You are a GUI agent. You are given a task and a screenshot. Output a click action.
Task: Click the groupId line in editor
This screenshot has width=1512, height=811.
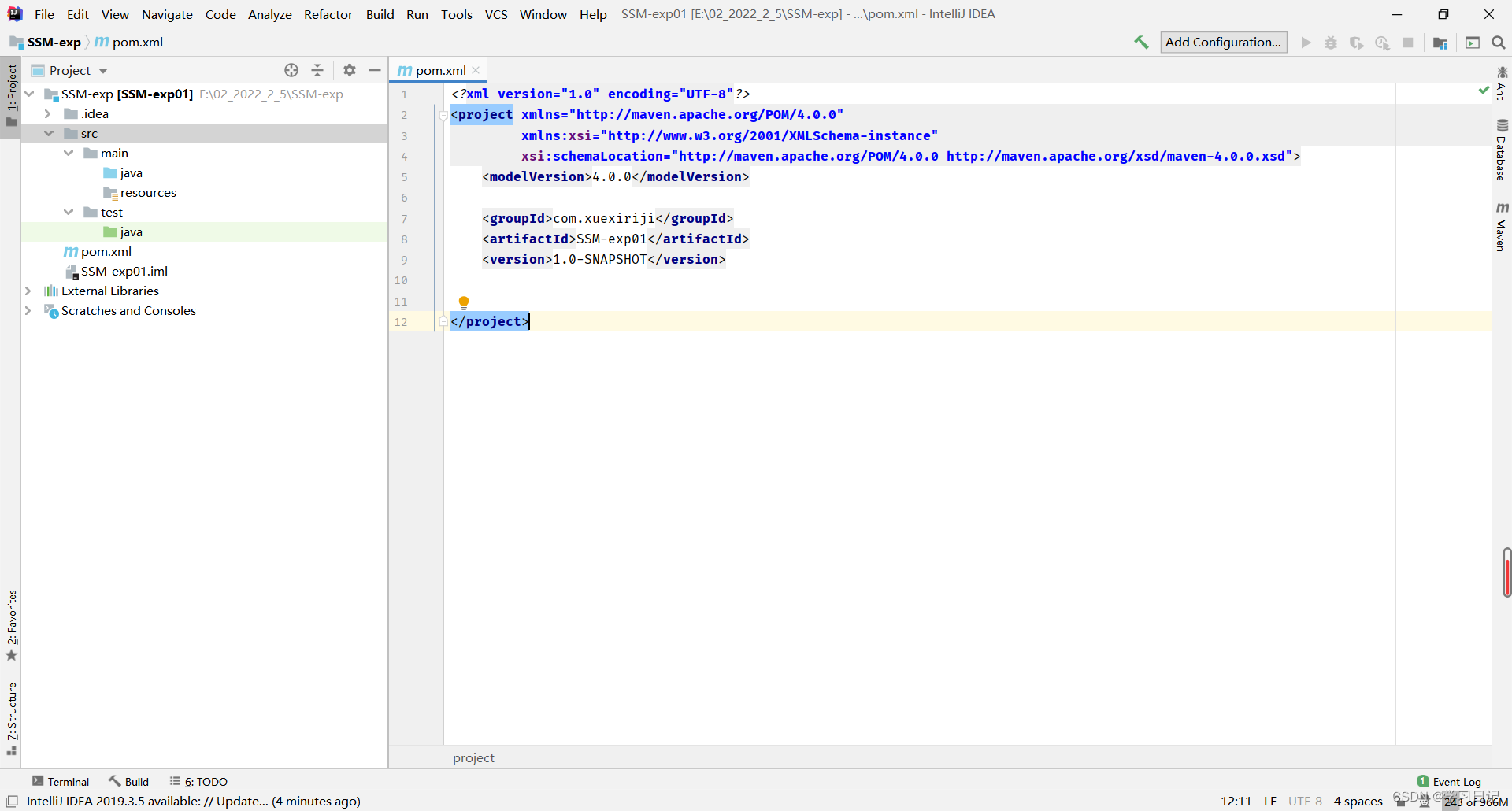click(607, 218)
